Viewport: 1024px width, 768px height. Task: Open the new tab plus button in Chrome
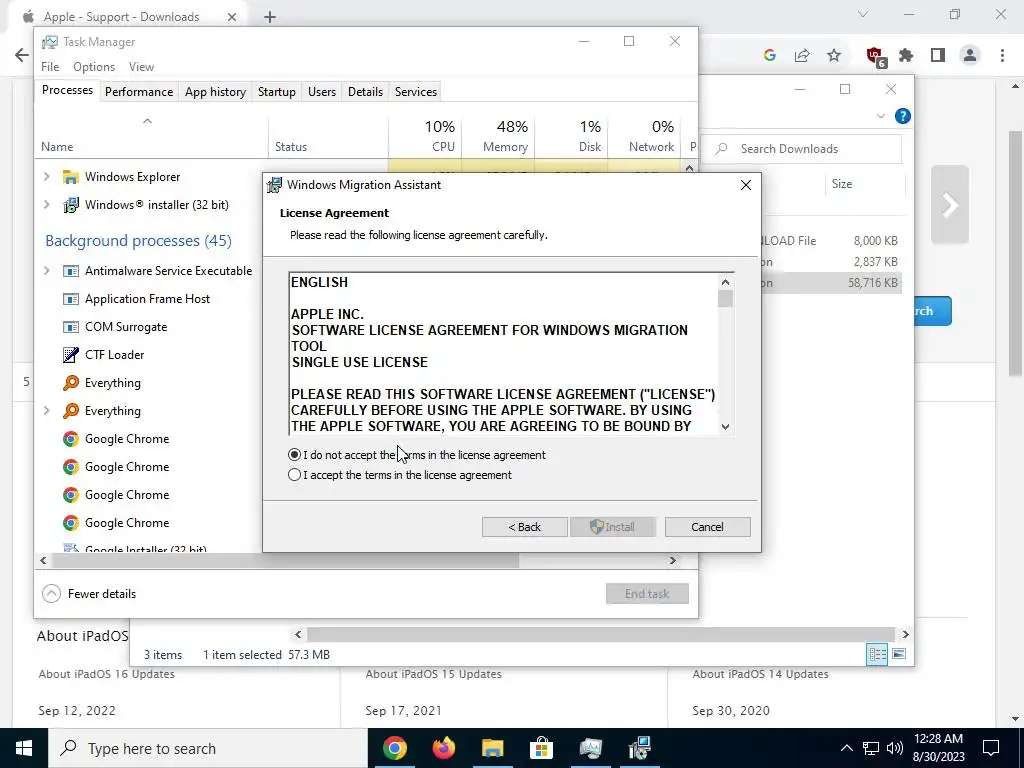[x=270, y=17]
